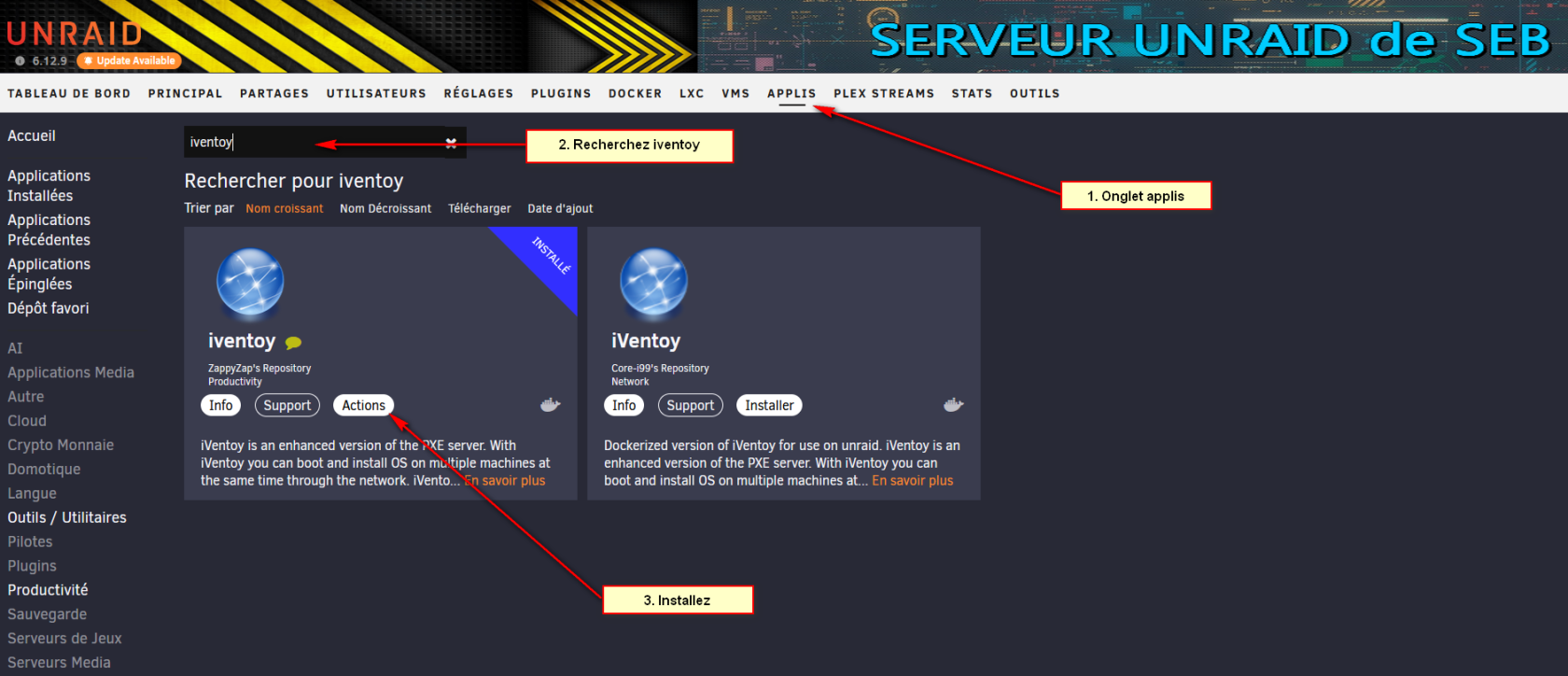The image size is (1568, 676).
Task: Go to the Stats tab
Action: (972, 93)
